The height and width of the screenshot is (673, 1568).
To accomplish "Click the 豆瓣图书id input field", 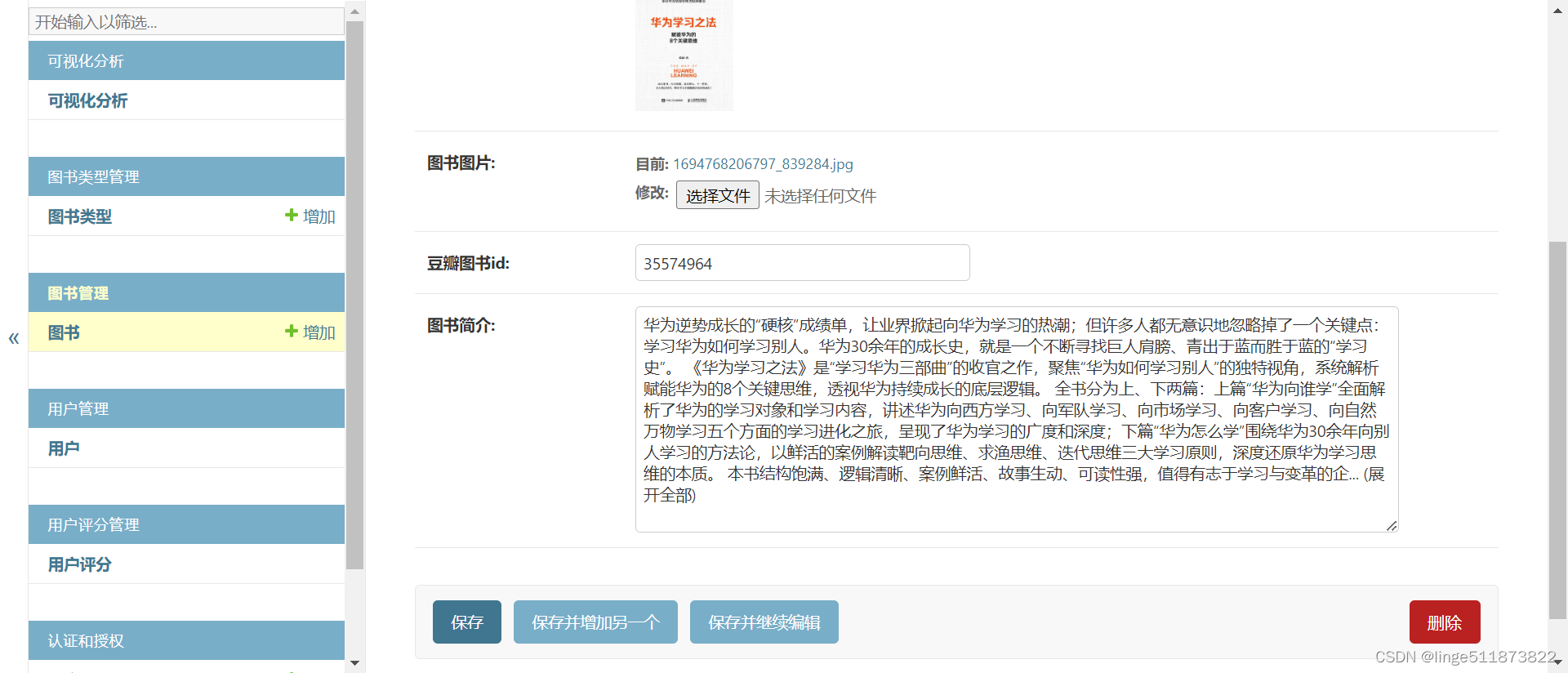I will pyautogui.click(x=802, y=263).
